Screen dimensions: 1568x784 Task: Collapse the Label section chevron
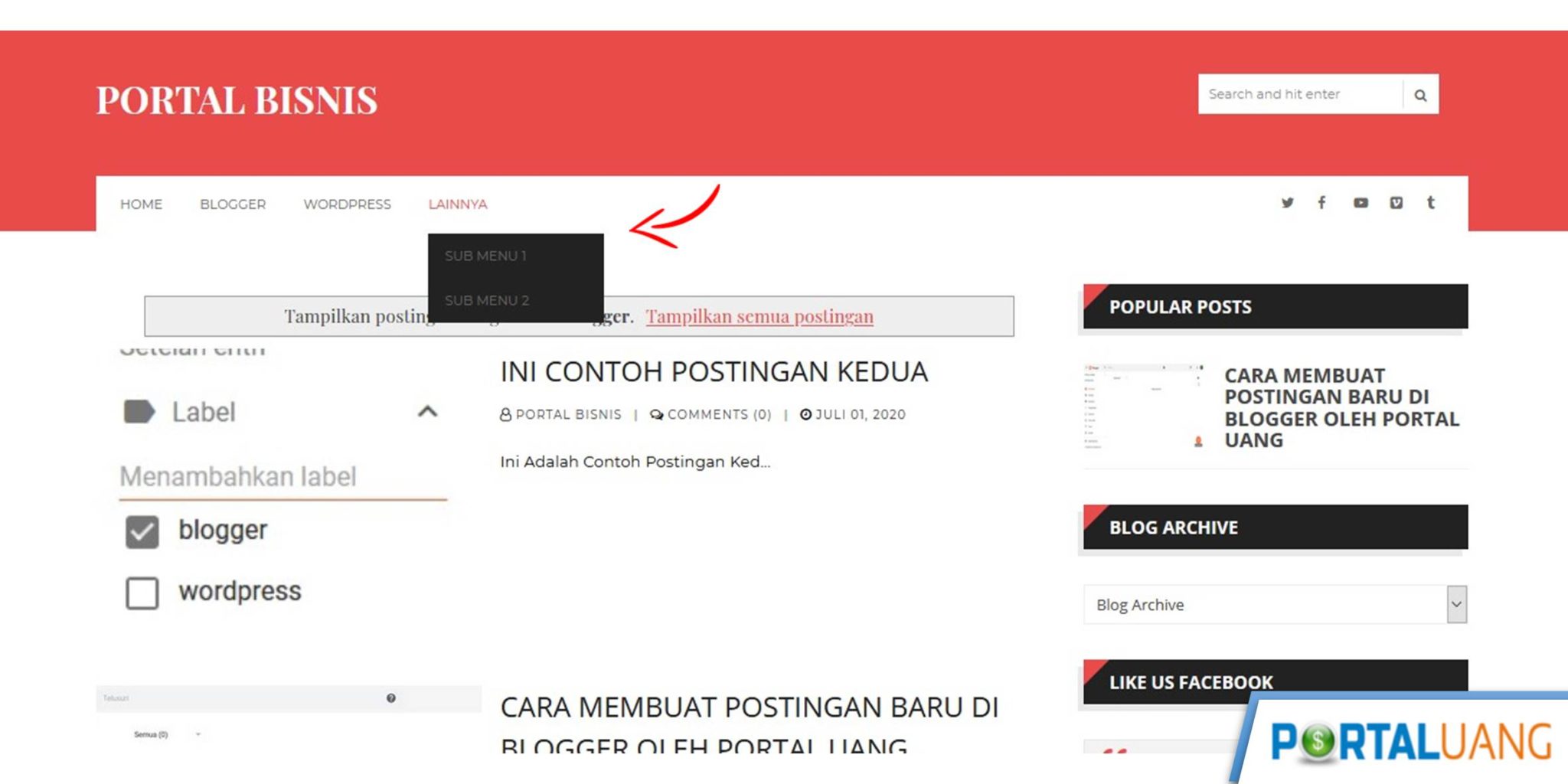pos(428,412)
